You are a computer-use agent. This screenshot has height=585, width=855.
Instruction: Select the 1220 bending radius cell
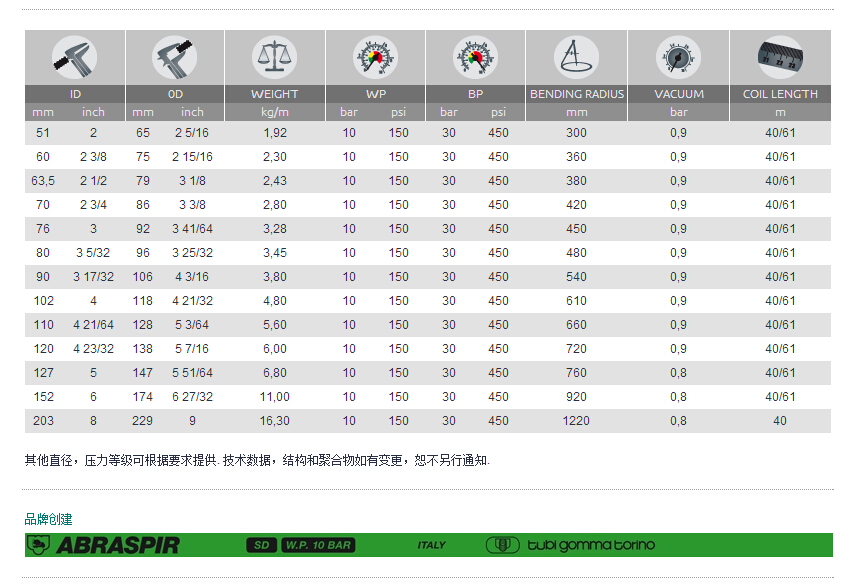coord(577,421)
